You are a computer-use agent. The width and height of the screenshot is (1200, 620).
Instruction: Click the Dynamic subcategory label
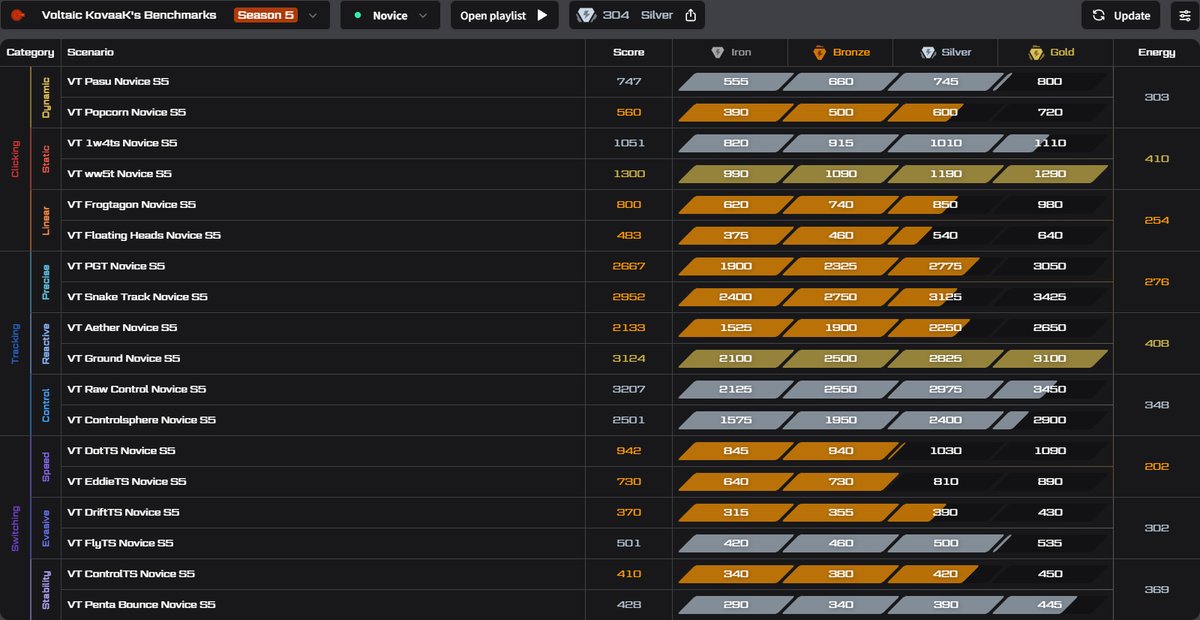click(46, 98)
